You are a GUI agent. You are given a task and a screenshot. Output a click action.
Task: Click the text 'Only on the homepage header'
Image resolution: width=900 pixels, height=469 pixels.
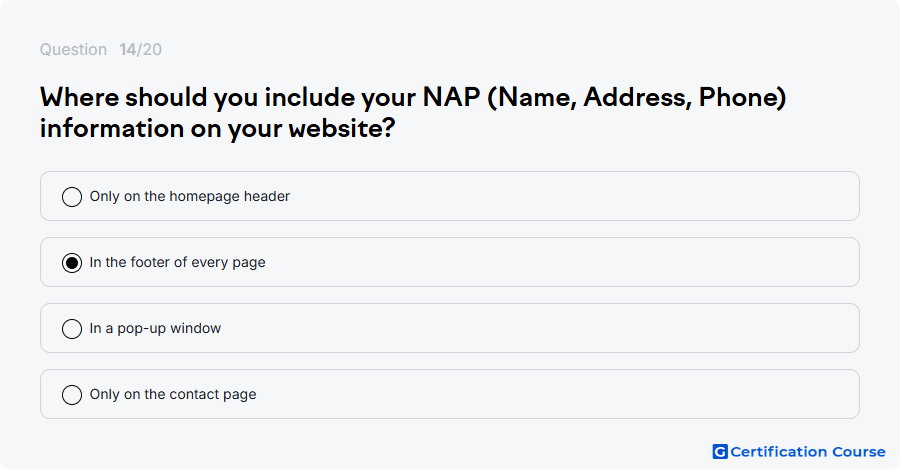[189, 196]
